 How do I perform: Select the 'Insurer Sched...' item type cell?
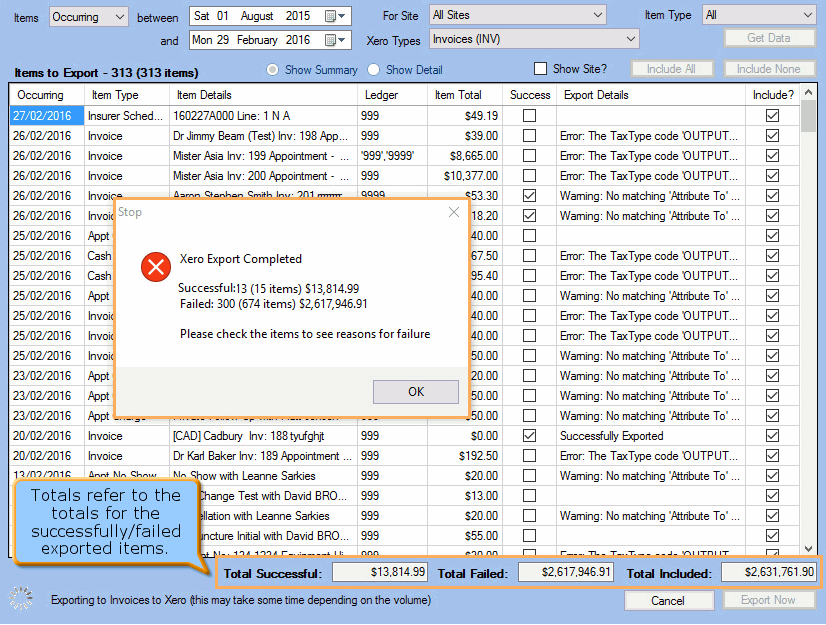point(127,115)
